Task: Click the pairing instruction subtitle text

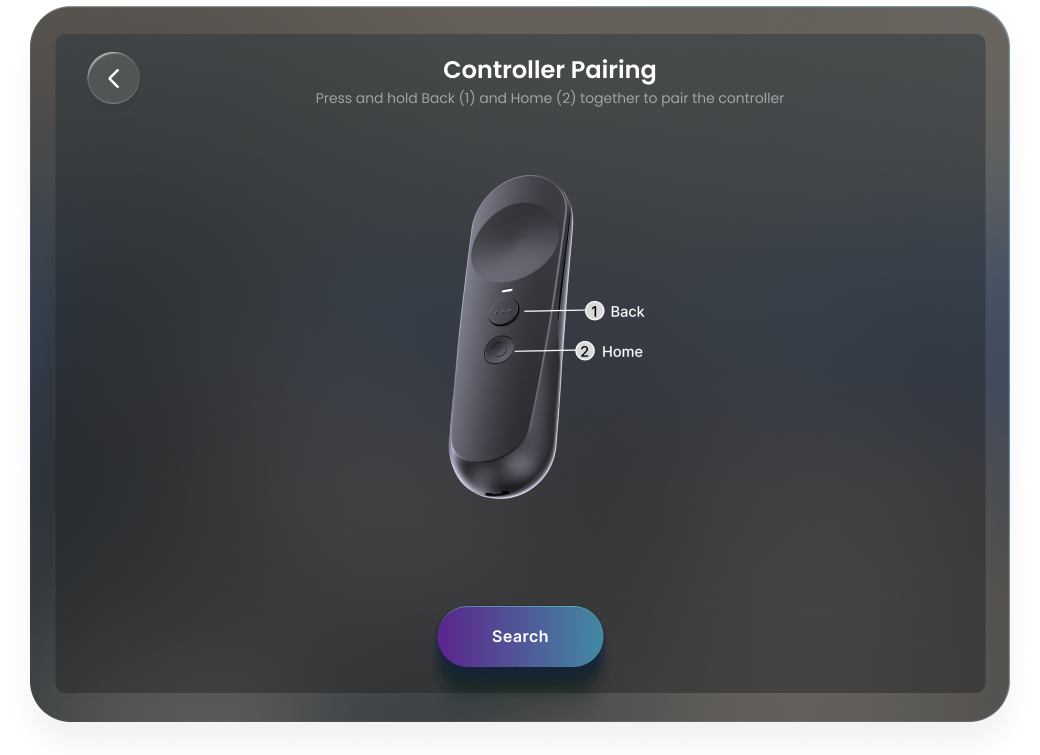Action: point(549,98)
